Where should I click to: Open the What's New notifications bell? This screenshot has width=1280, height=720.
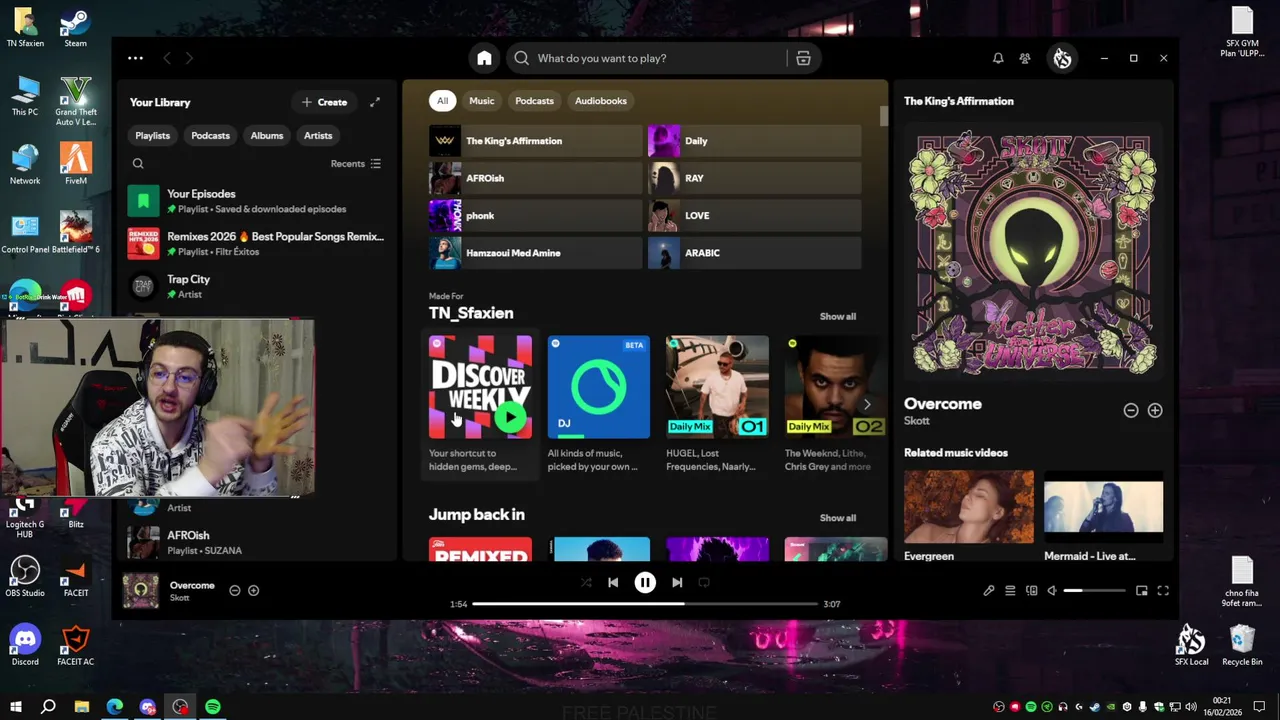tap(998, 58)
